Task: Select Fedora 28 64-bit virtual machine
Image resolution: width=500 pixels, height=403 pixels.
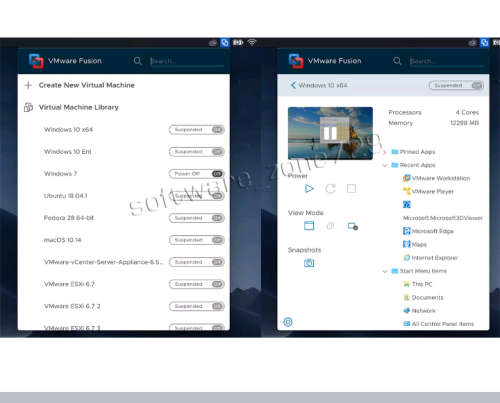Action: (69, 218)
